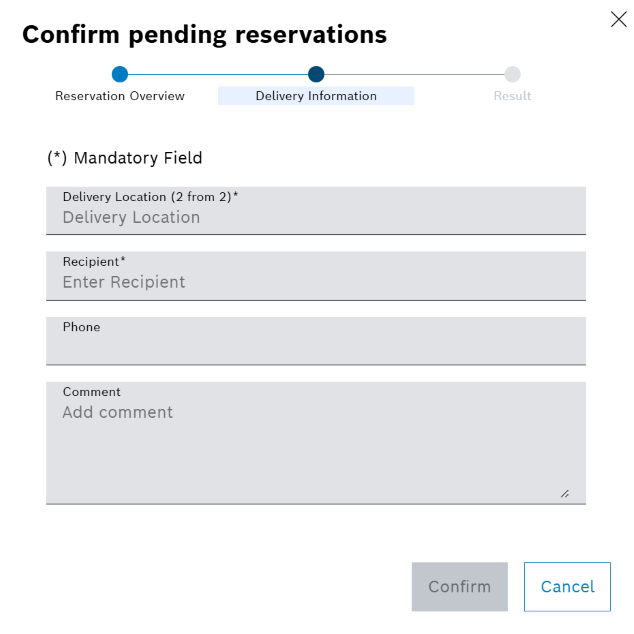
Task: Click the Result step circle
Action: (x=512, y=74)
